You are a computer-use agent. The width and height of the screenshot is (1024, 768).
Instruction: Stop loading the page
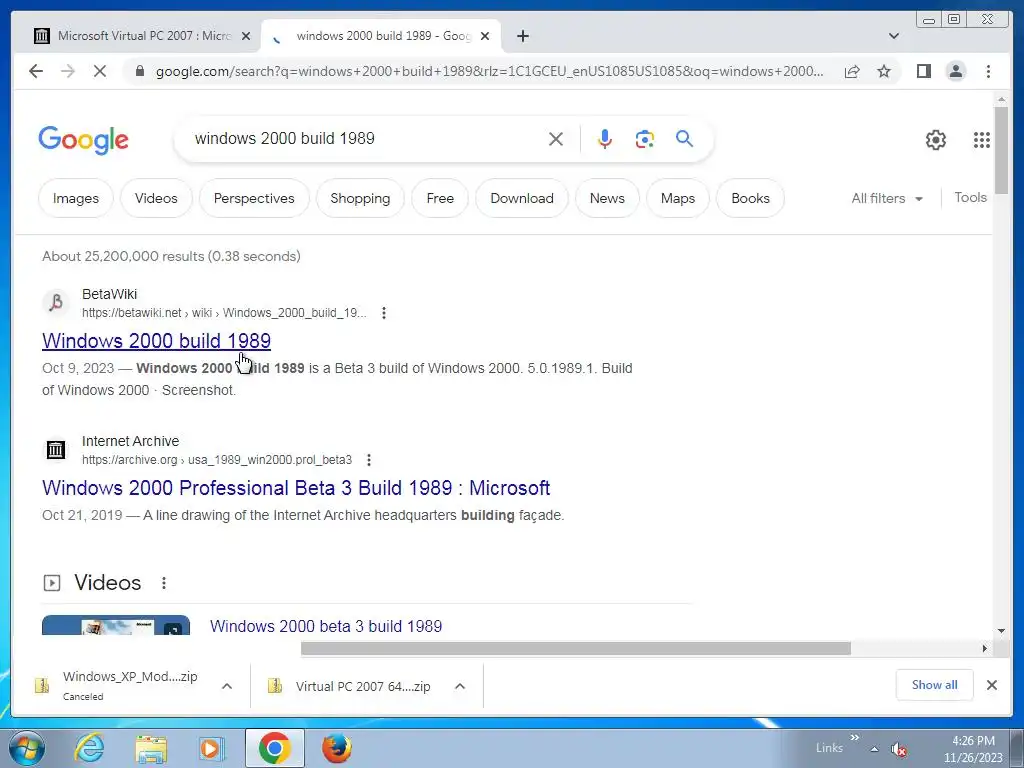(100, 71)
